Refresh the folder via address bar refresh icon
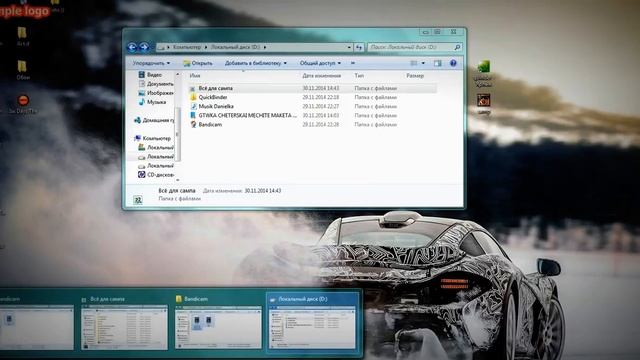 [359, 47]
